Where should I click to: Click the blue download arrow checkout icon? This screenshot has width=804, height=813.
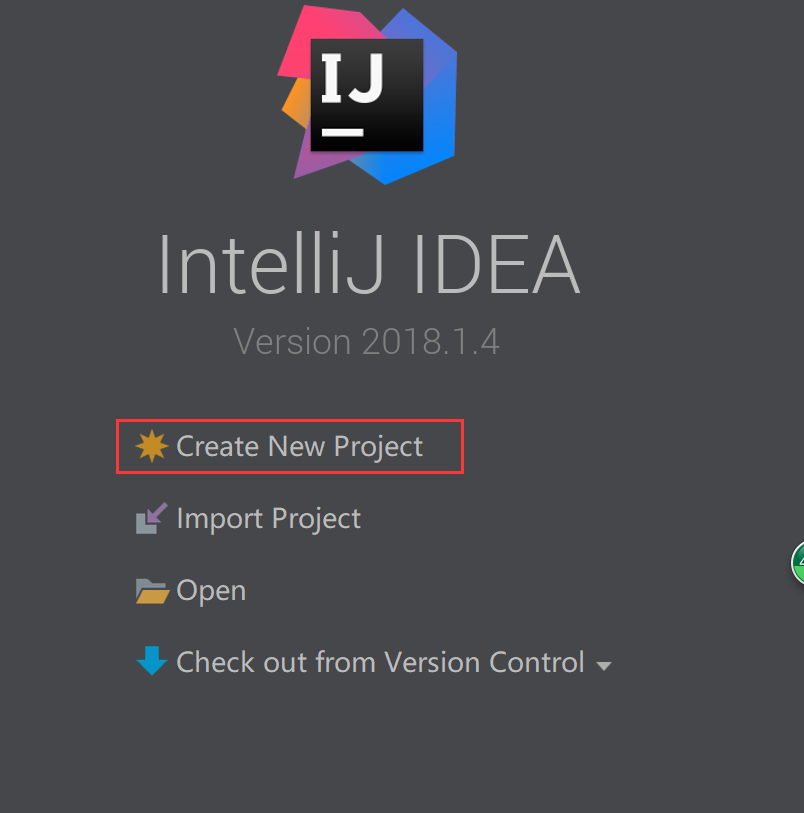(151, 661)
